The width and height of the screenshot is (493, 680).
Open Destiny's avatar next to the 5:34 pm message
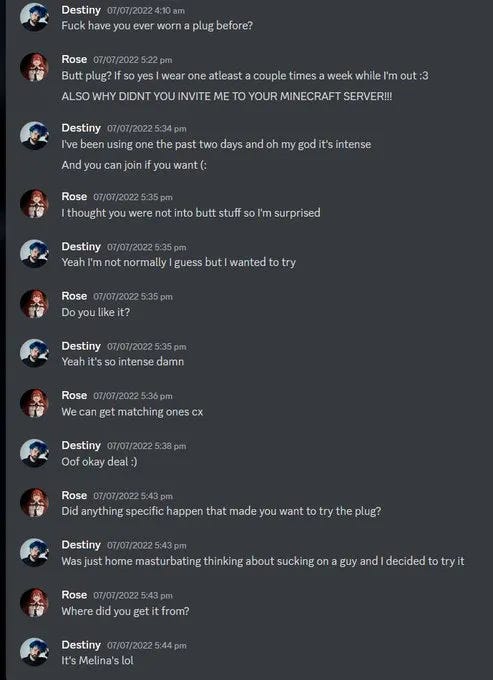tap(34, 136)
